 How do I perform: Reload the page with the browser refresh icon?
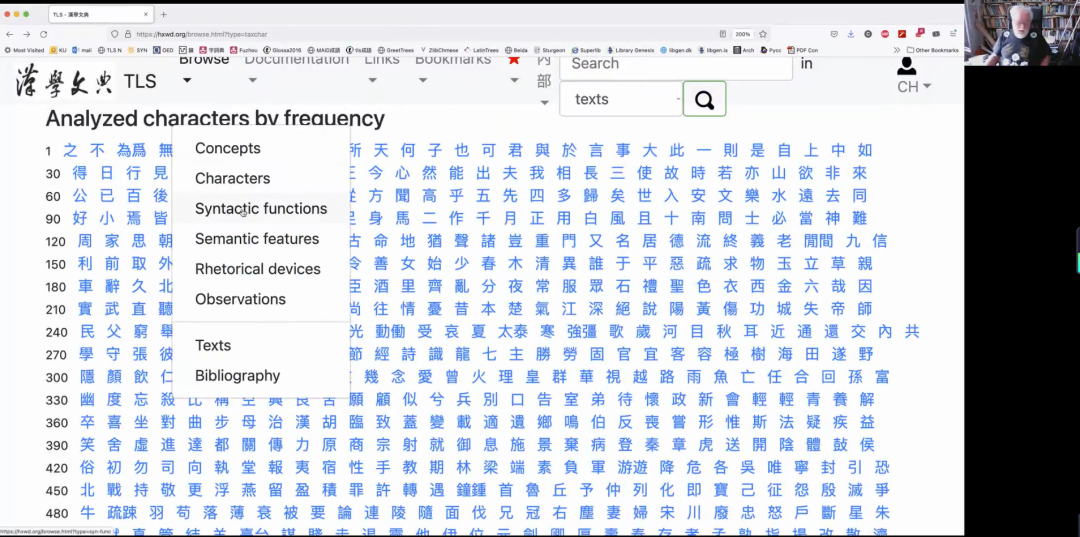tap(44, 34)
